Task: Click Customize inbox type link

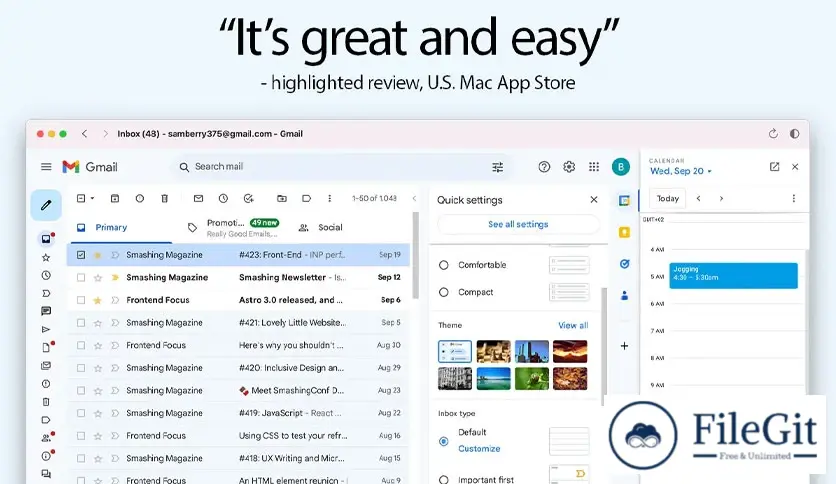Action: click(x=479, y=449)
